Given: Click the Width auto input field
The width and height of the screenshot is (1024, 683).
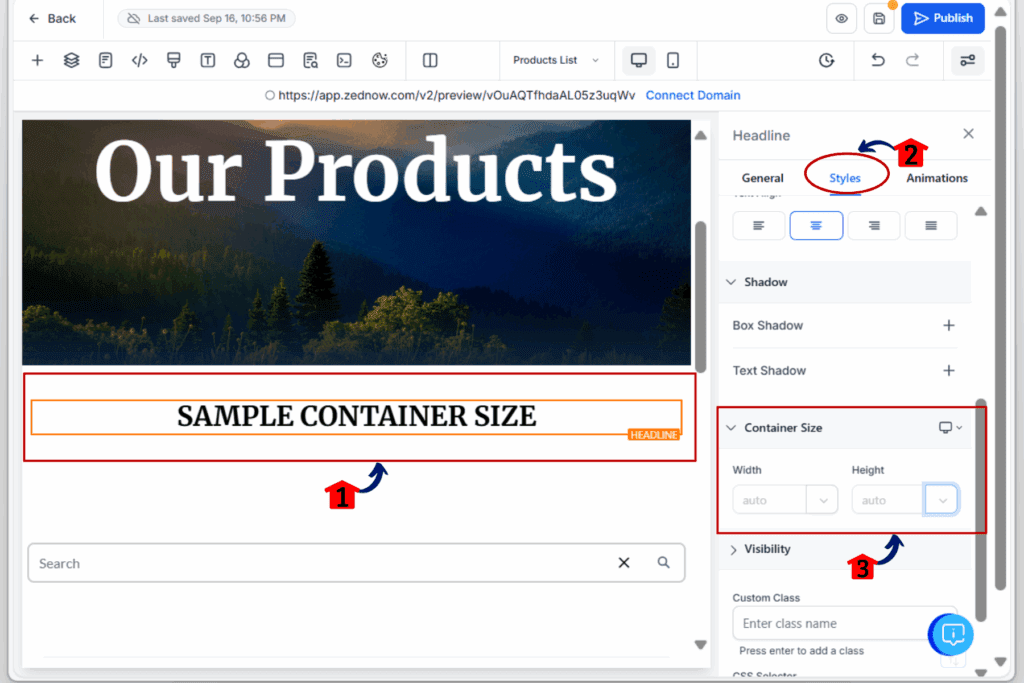Looking at the screenshot, I should point(770,500).
